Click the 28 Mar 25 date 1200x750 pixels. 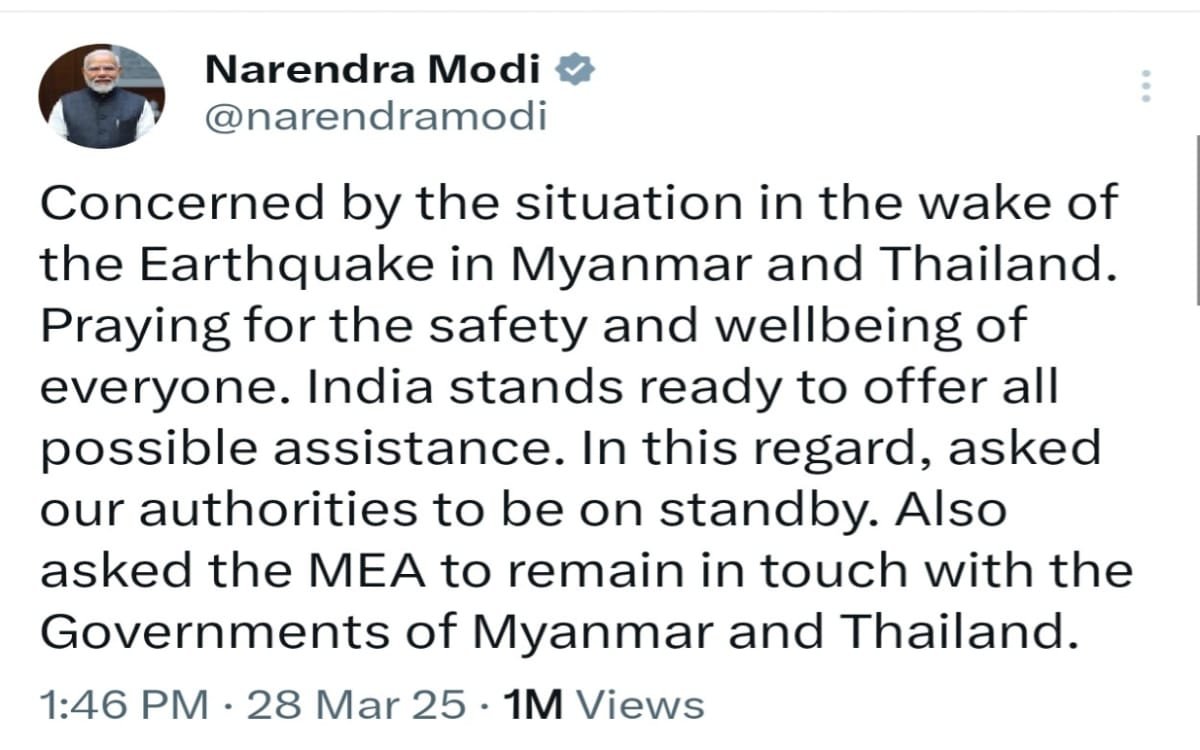[355, 706]
